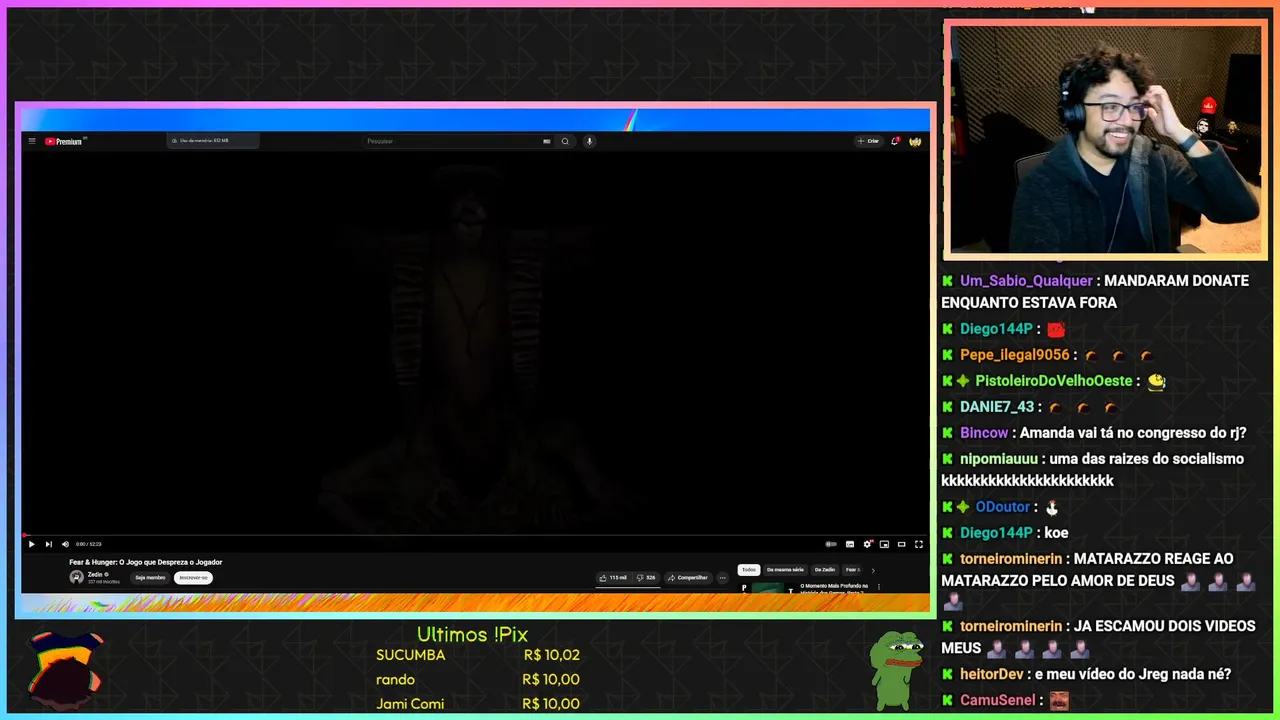Click the Compartilhar share button

688,577
